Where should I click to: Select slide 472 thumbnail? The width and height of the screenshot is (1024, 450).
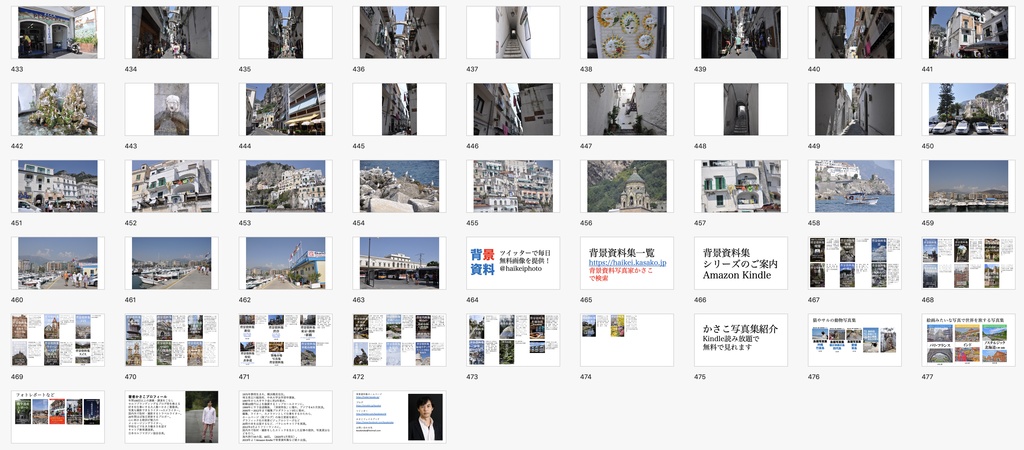pos(399,340)
